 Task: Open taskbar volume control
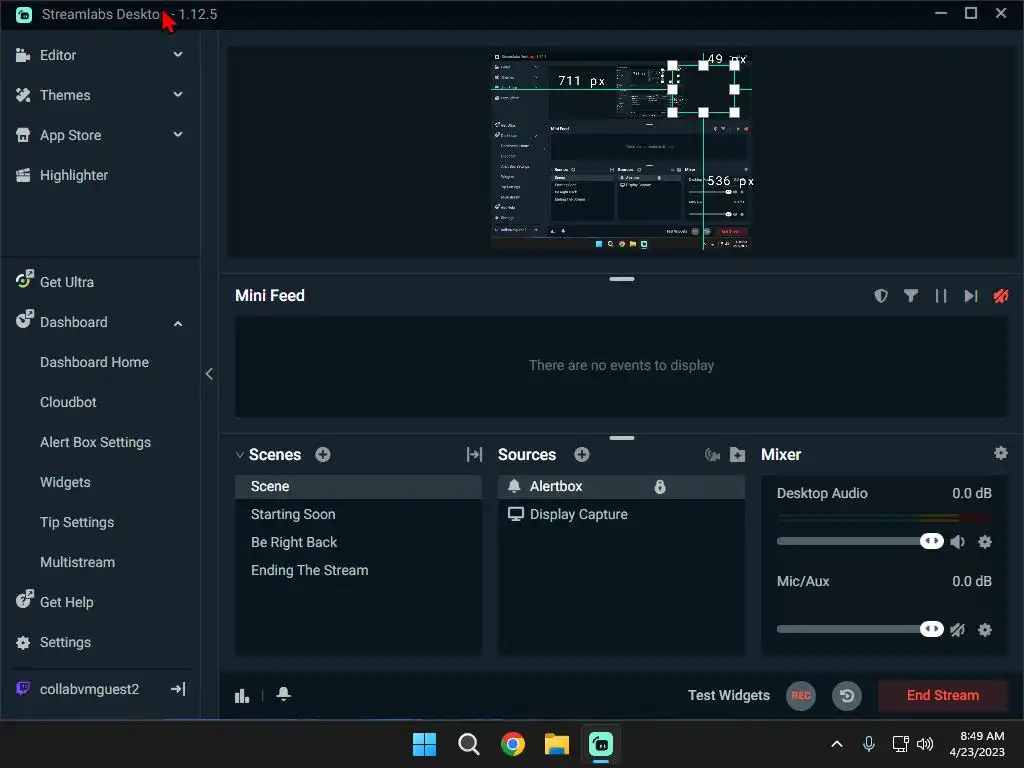coord(925,744)
